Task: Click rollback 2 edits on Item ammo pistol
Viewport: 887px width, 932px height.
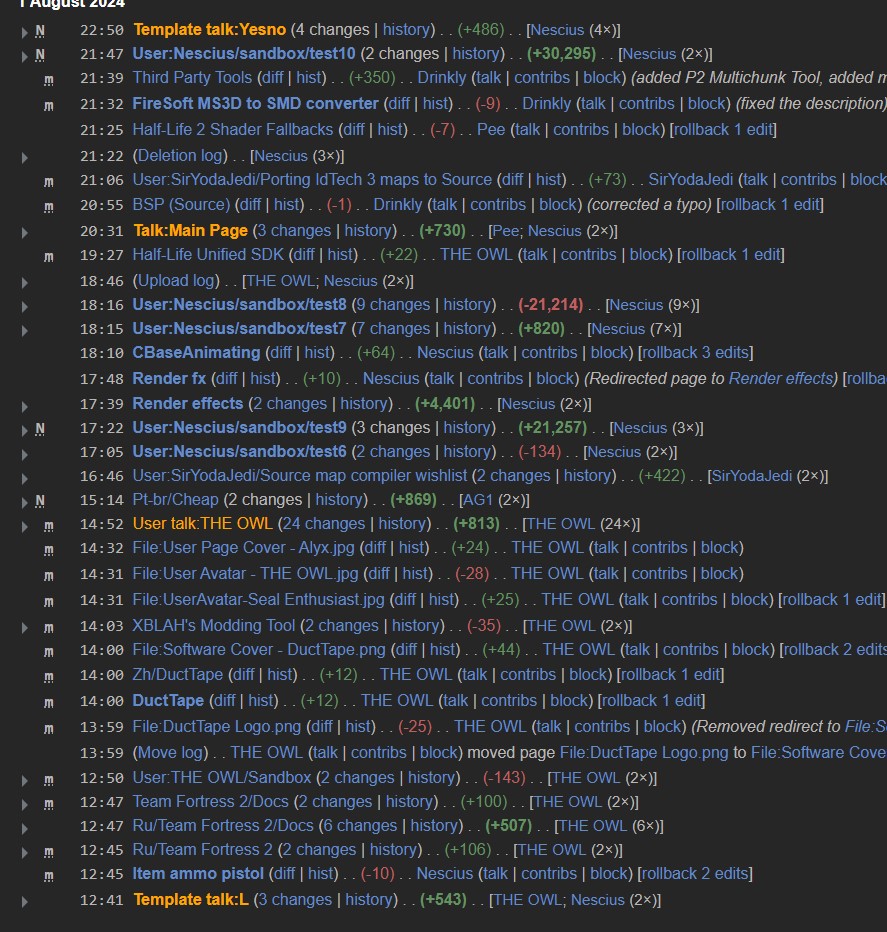Action: tap(695, 873)
